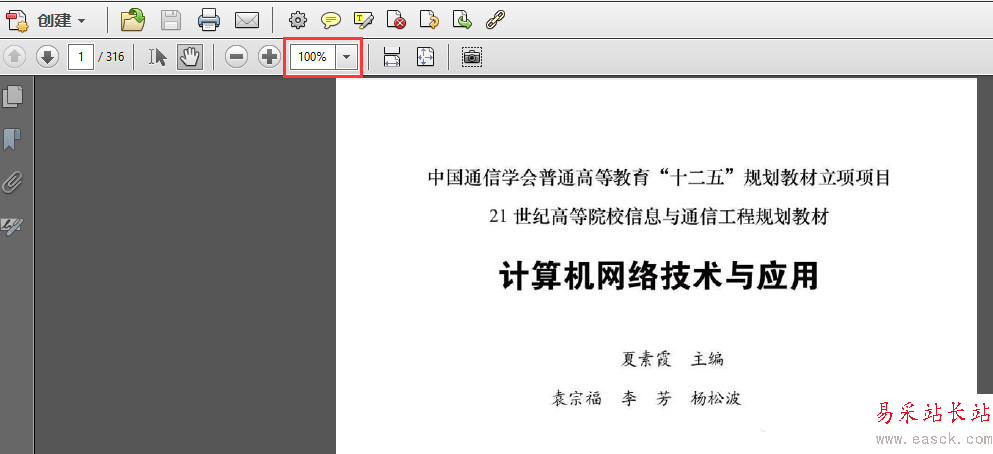
Task: Choose the text selection cursor tool
Action: pos(158,57)
